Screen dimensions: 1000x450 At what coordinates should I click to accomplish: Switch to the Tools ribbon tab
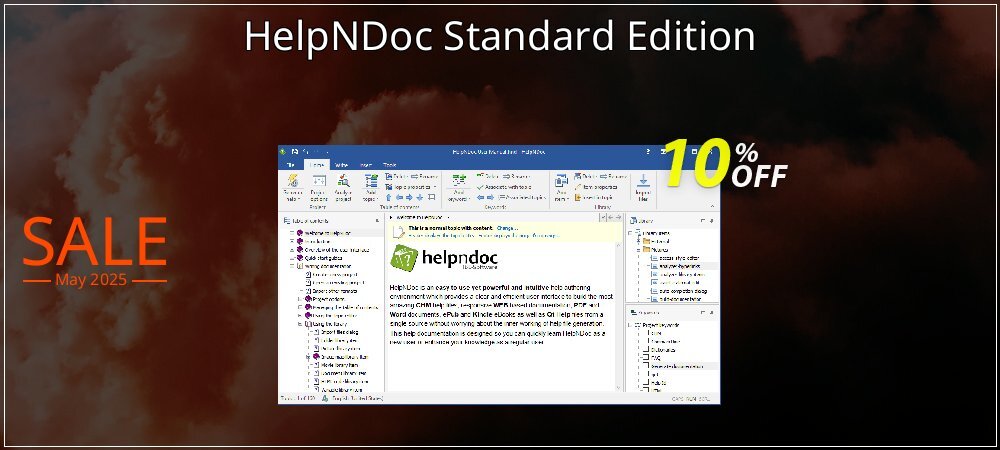pos(389,165)
